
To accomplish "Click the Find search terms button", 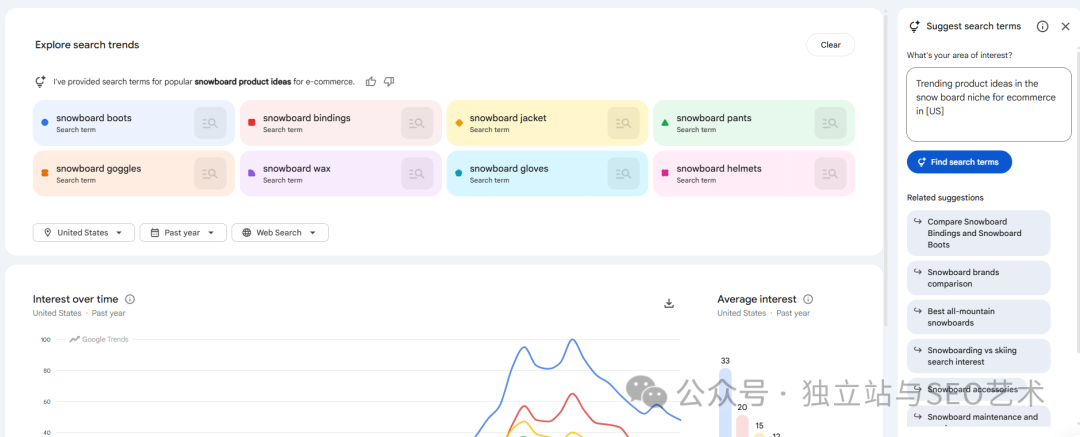I will [959, 162].
